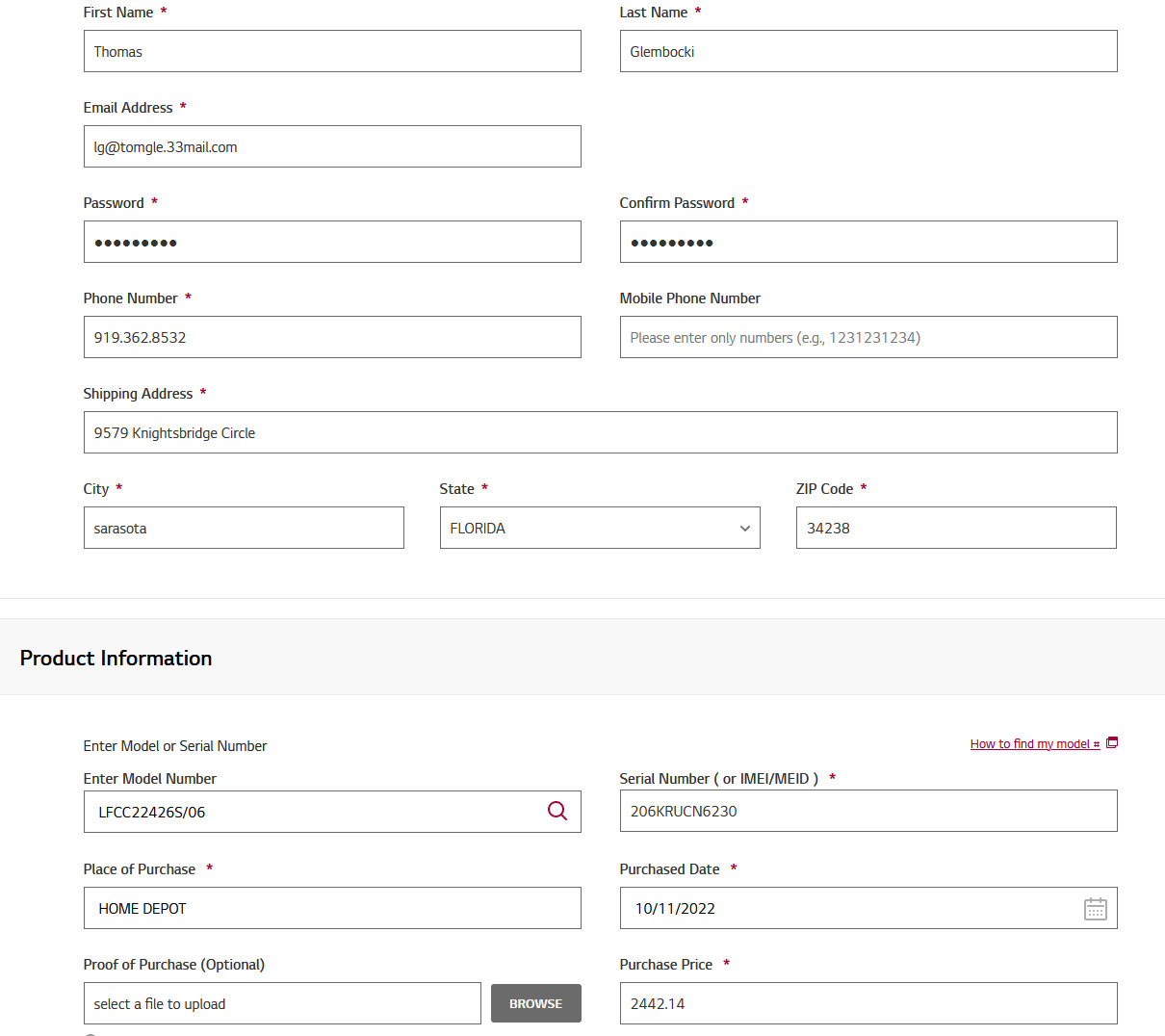This screenshot has height=1036, width=1165.
Task: Click the Purchase Price label
Action: click(x=666, y=965)
